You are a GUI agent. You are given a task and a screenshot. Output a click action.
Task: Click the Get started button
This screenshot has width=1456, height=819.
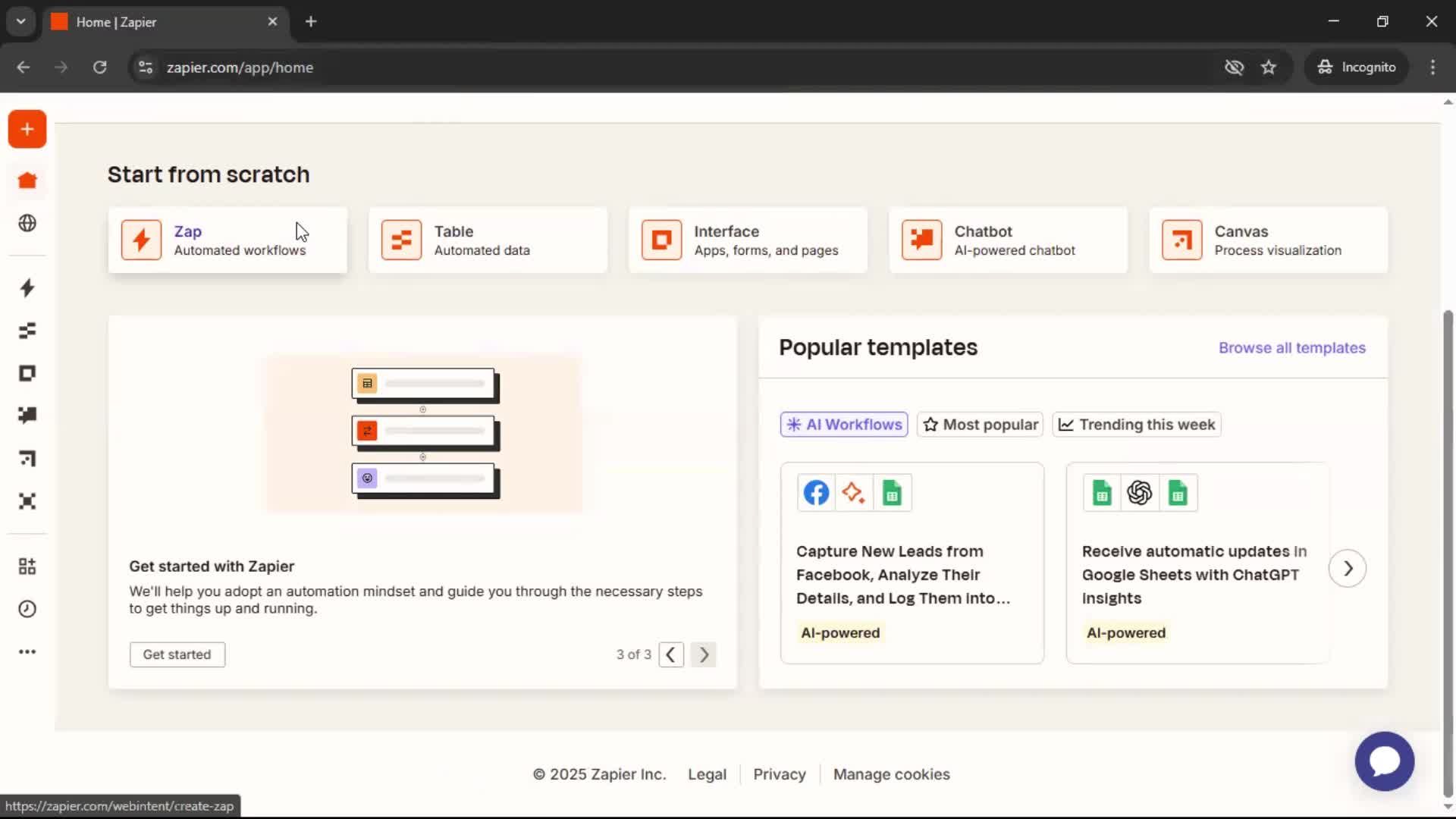click(177, 654)
